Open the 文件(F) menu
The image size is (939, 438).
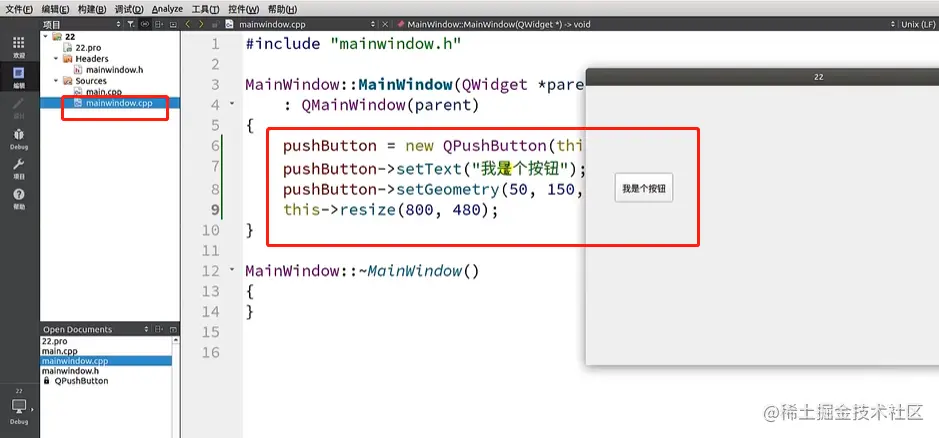[x=19, y=9]
